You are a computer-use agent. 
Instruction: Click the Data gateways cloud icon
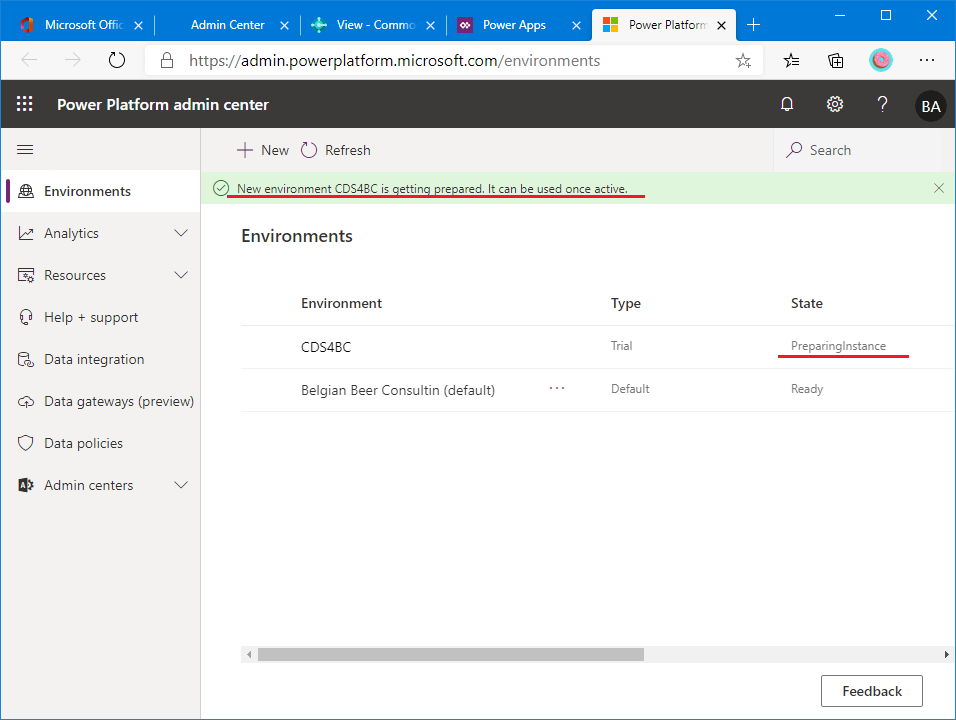point(26,402)
